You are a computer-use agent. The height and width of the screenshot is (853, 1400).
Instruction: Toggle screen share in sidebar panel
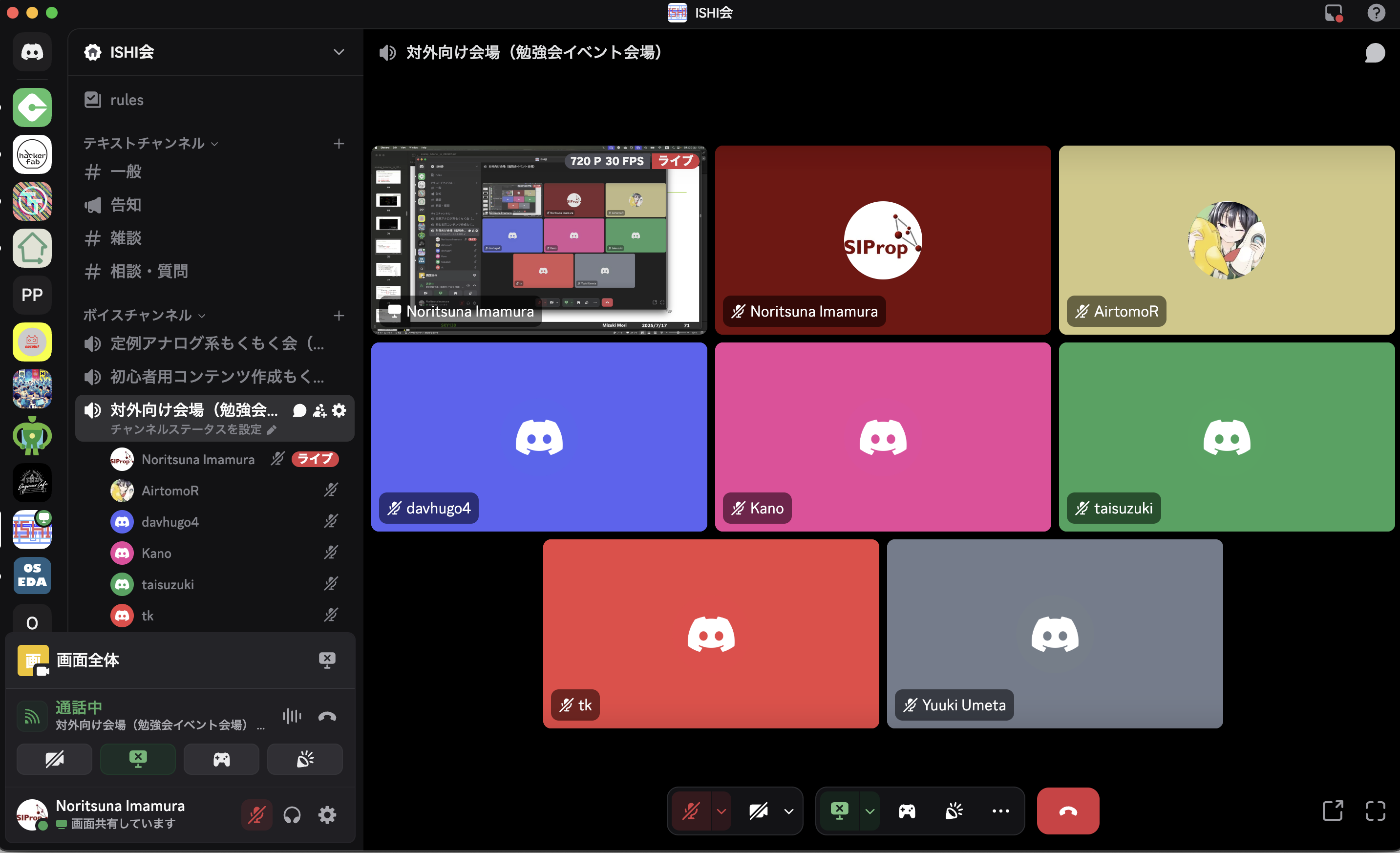point(137,759)
